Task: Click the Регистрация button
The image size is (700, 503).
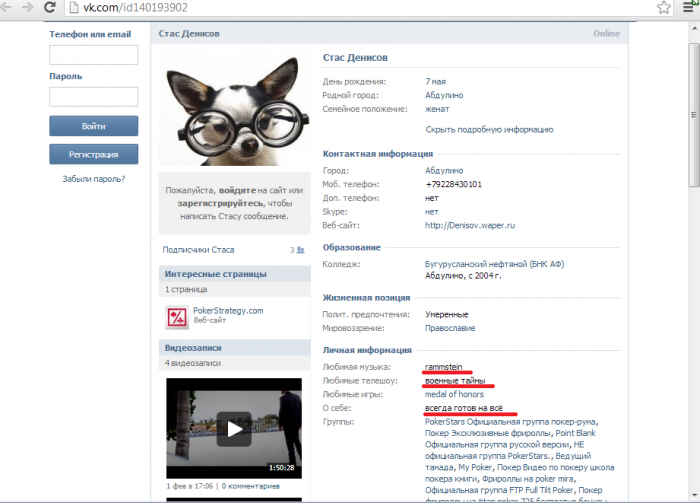Action: (x=93, y=154)
